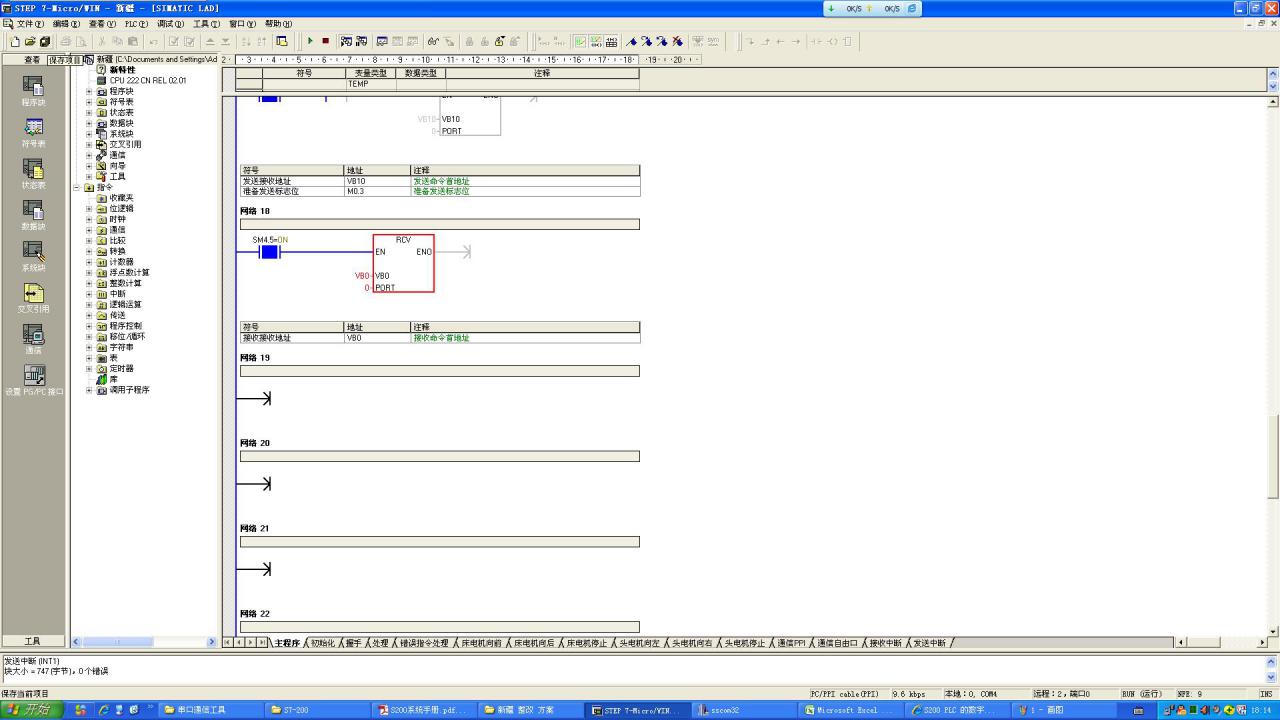The image size is (1280, 720).
Task: Switch to the 发送中断 tab
Action: (929, 643)
